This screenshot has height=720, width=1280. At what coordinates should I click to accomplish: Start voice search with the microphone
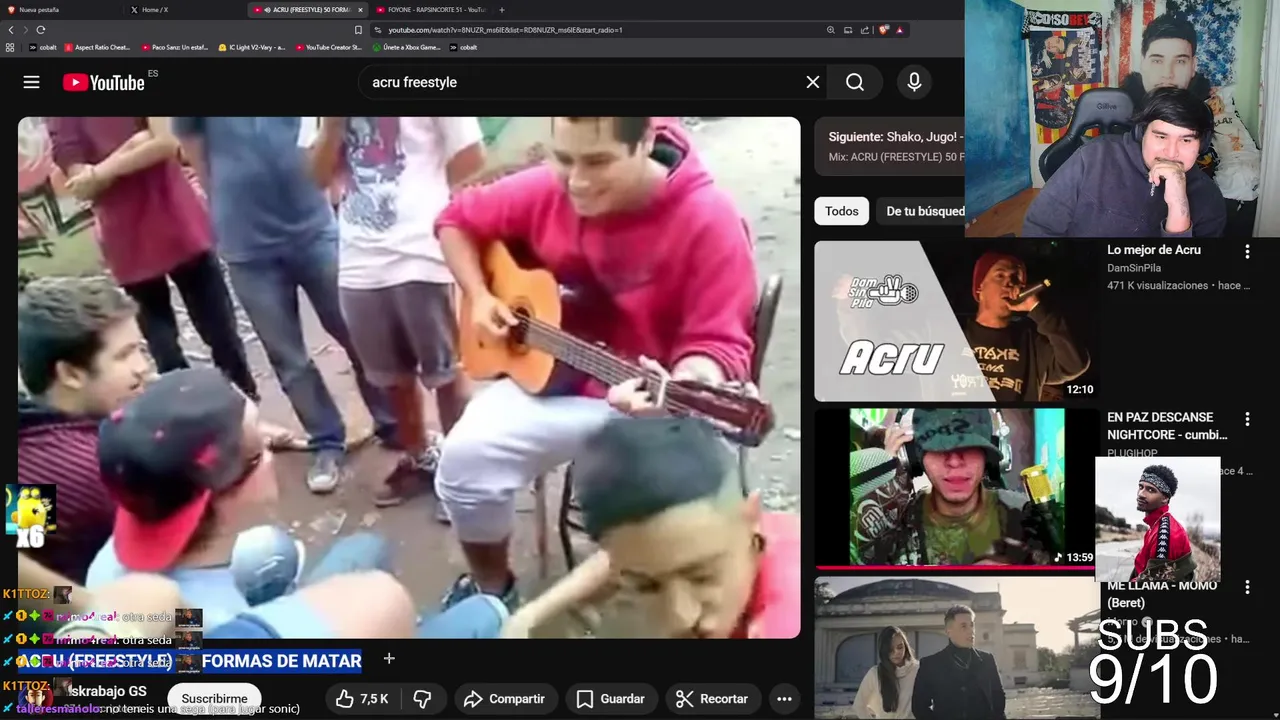point(914,82)
